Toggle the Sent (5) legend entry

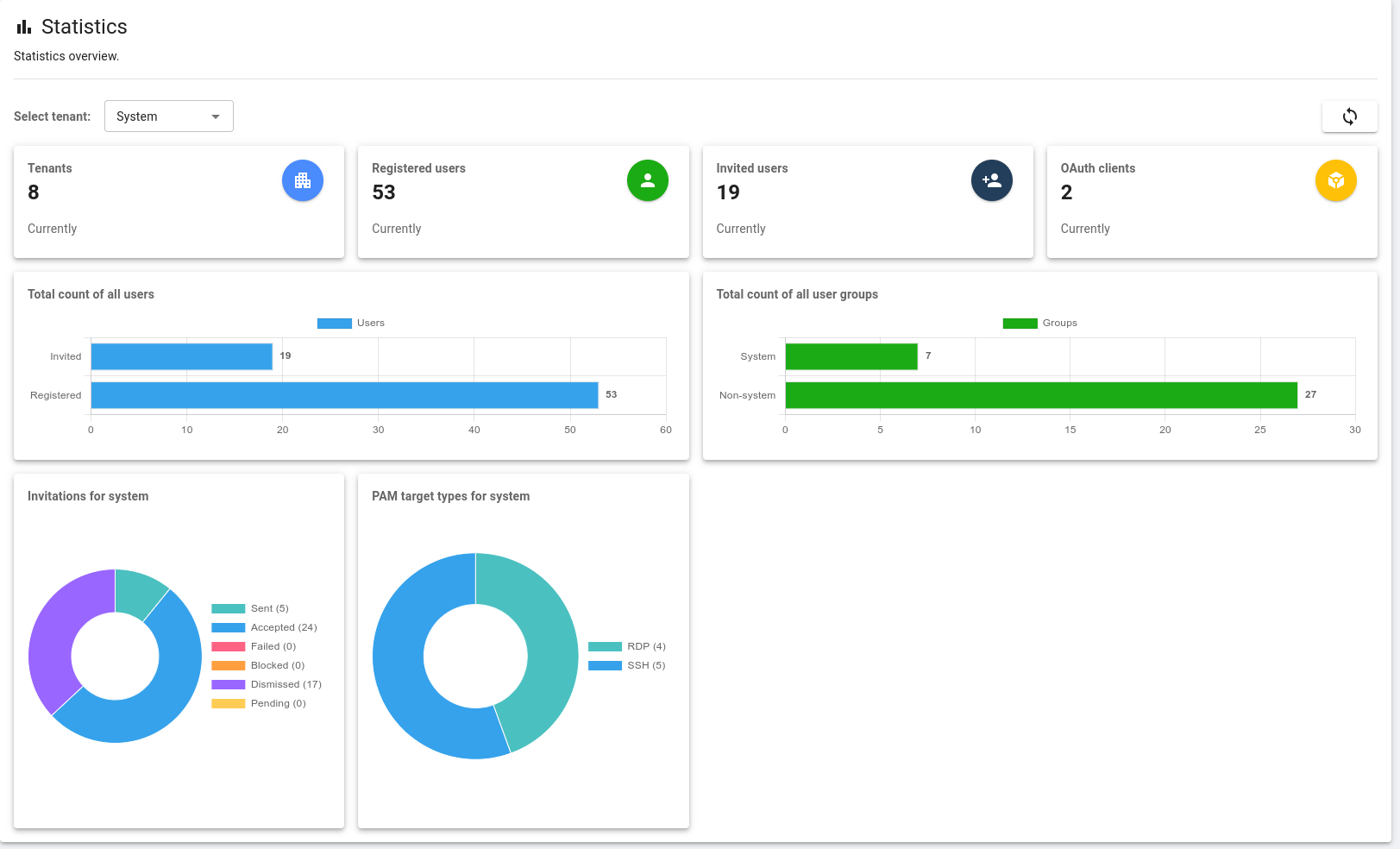click(x=251, y=609)
